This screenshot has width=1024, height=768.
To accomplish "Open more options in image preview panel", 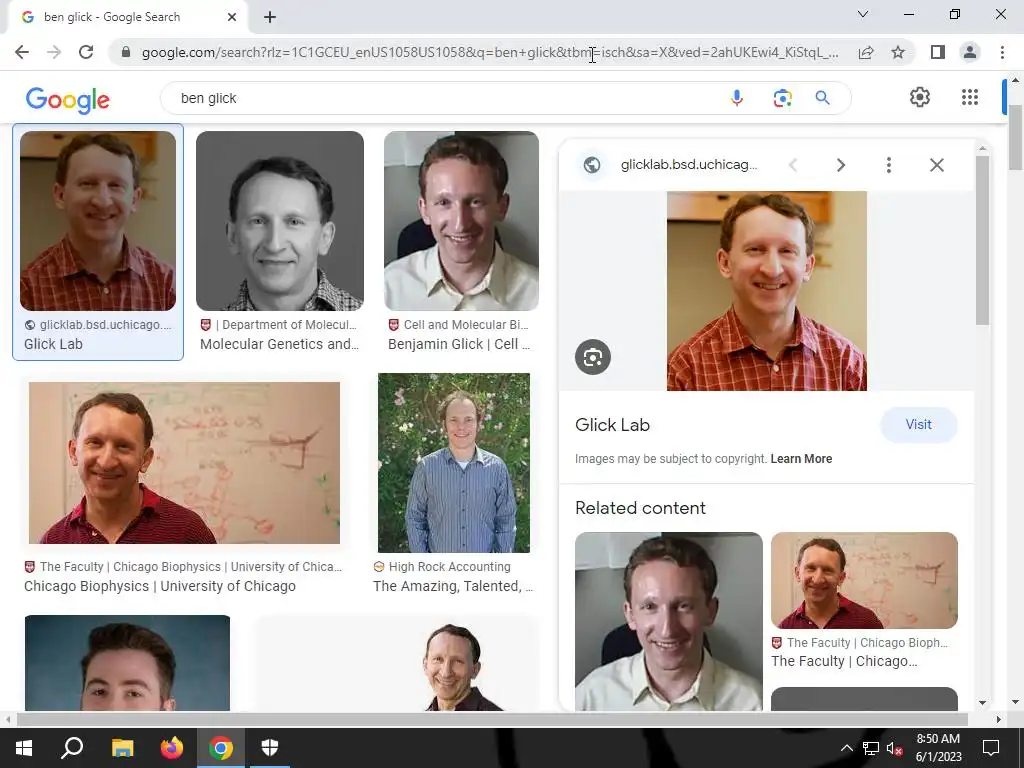I will click(888, 165).
